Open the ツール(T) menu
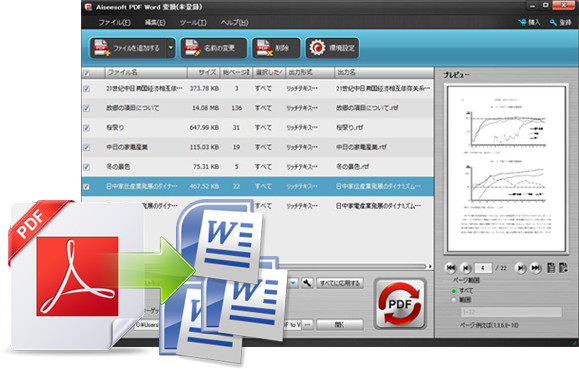 [x=193, y=23]
